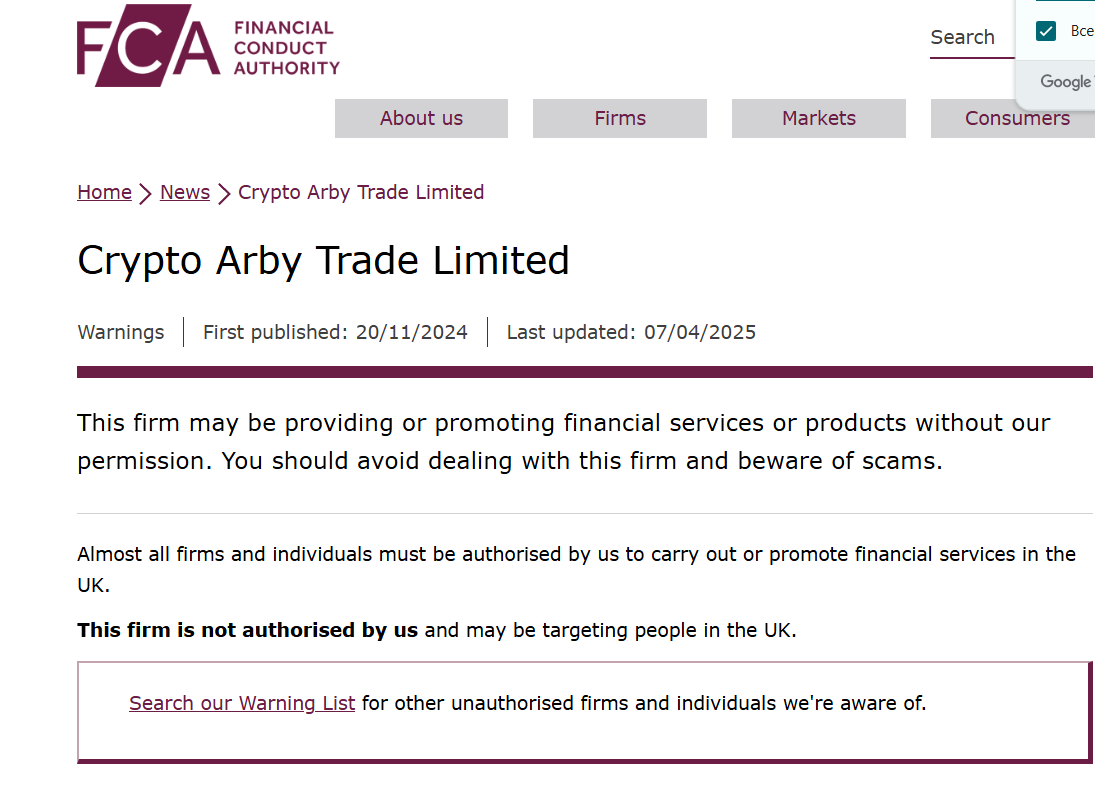The width and height of the screenshot is (1095, 801).
Task: Open the Consumers menu
Action: click(x=1016, y=118)
